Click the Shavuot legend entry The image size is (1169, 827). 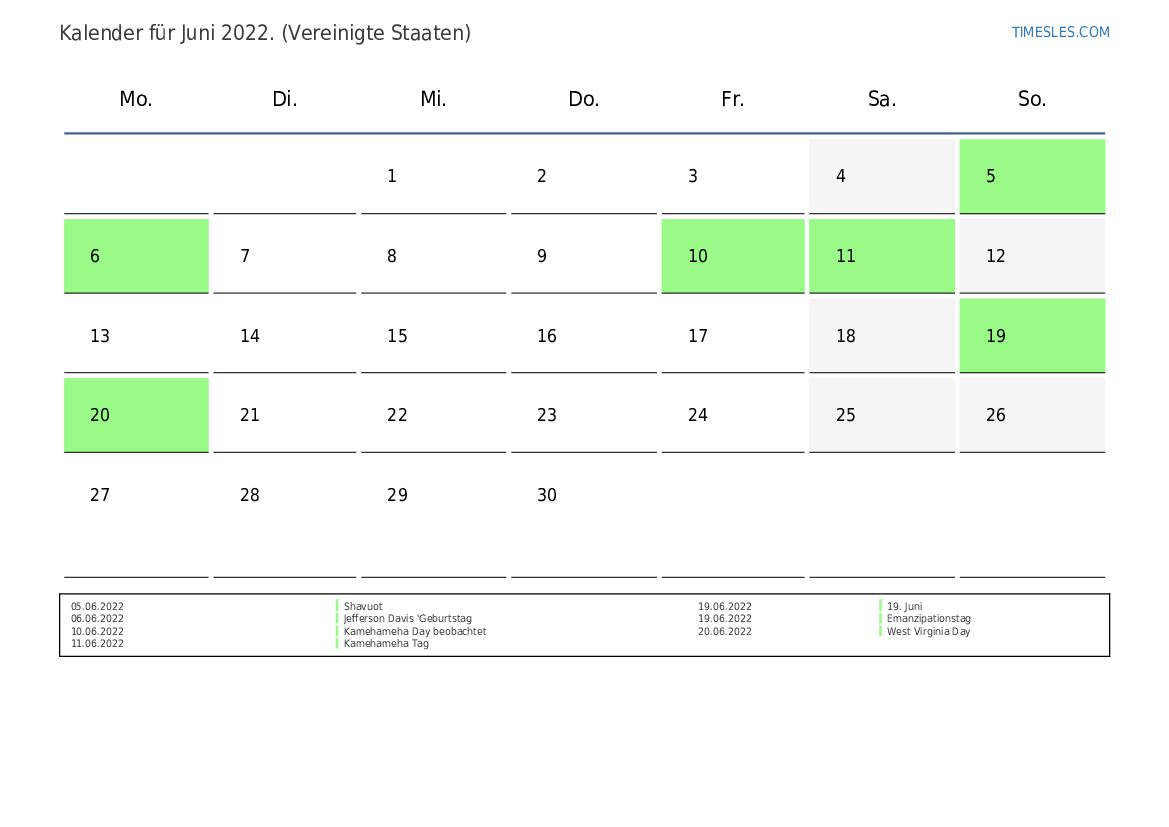click(363, 606)
